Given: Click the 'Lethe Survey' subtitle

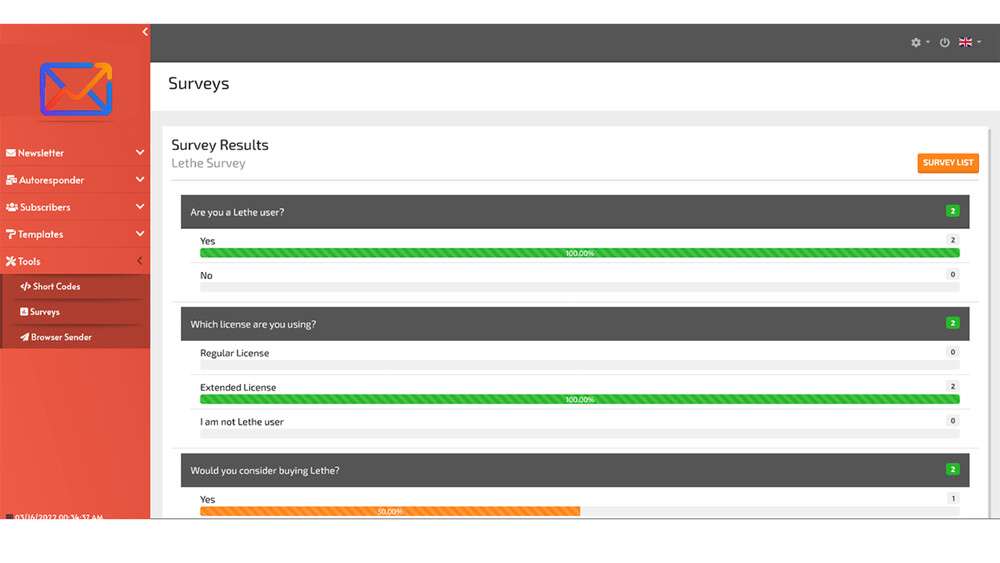Looking at the screenshot, I should pyautogui.click(x=208, y=163).
